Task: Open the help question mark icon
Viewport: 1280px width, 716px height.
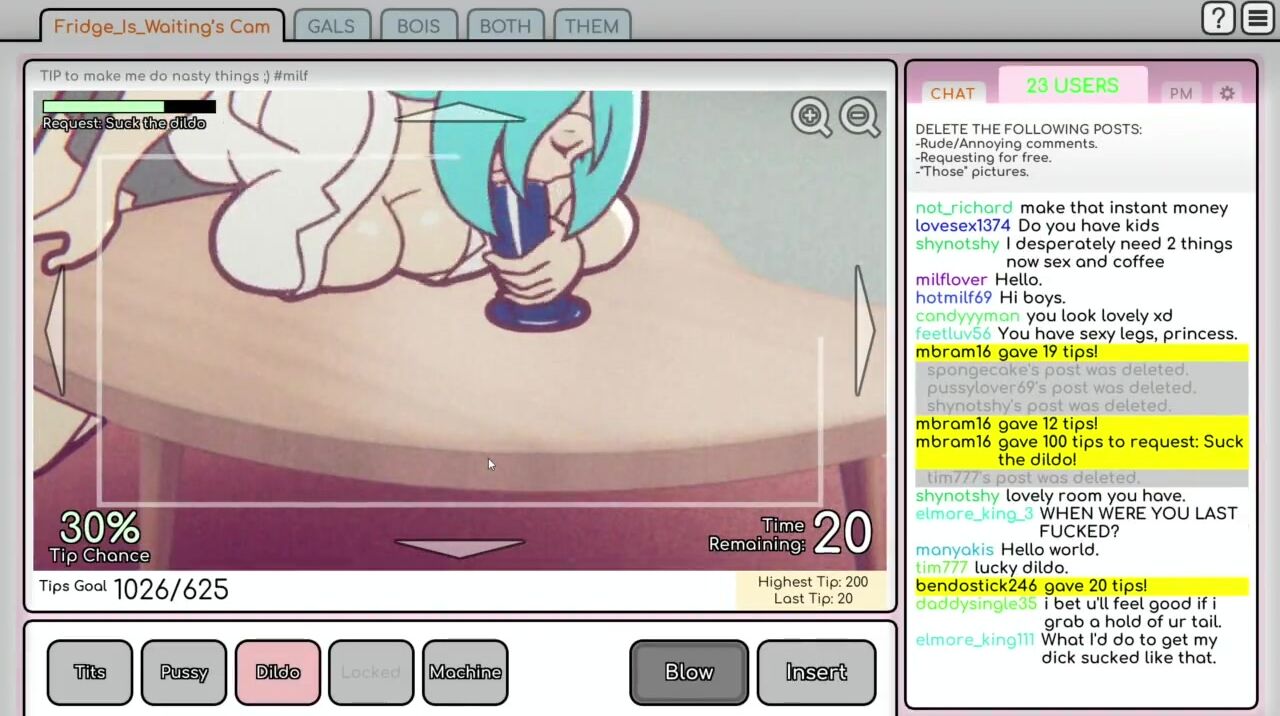Action: coord(1218,18)
